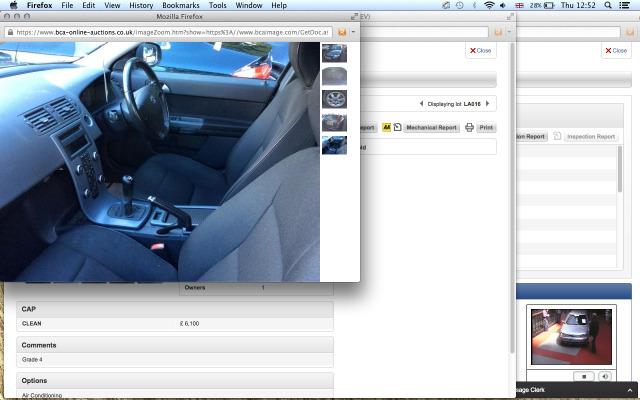Click the orange feed icon in zoom window
Viewport: 640px width, 400px height.
coord(342,32)
